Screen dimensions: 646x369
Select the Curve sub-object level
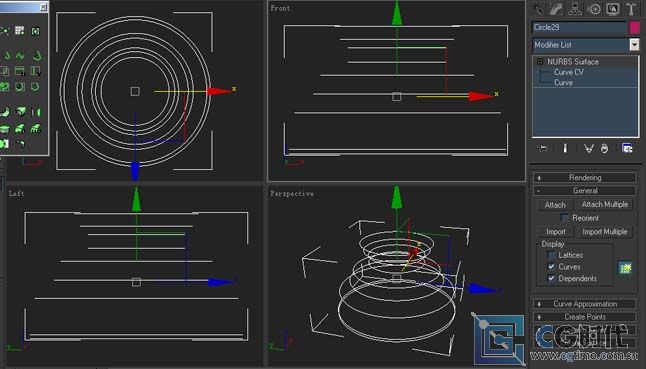tap(563, 82)
